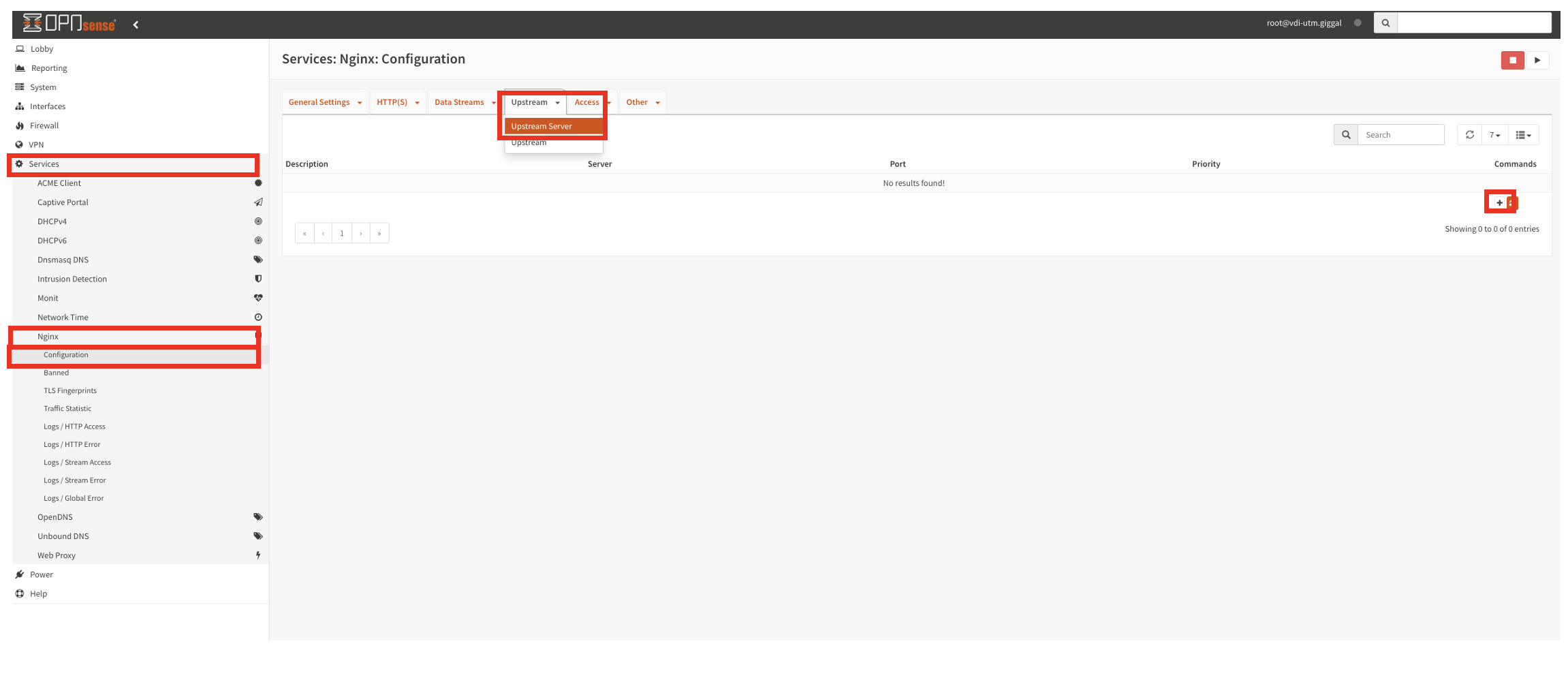Add a new upstream server with plus button
1568x680 pixels.
[x=1499, y=202]
